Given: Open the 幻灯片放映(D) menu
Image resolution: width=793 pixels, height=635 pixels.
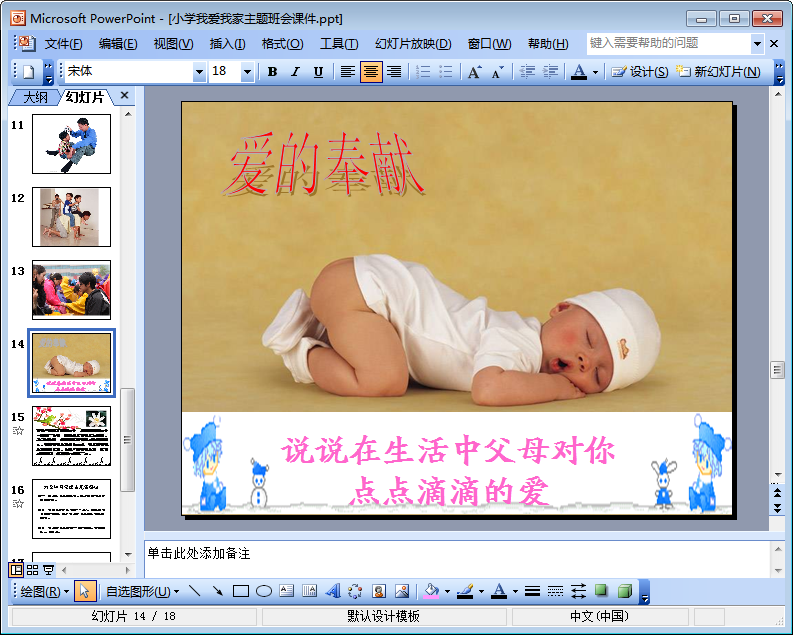Looking at the screenshot, I should (x=413, y=44).
